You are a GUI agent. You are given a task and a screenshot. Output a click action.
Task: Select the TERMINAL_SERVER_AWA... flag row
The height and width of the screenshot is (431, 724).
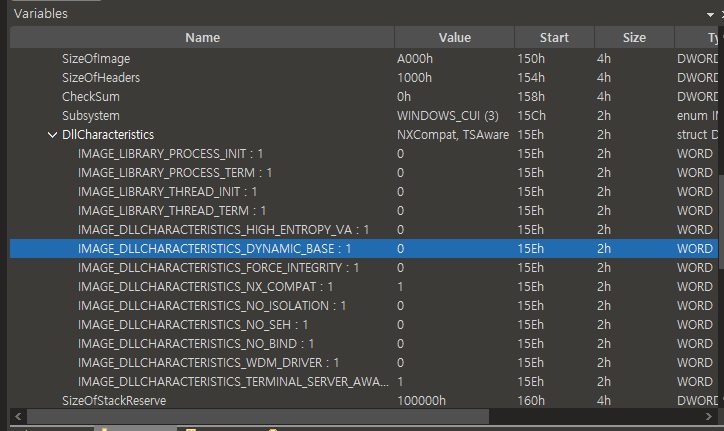coord(364,382)
